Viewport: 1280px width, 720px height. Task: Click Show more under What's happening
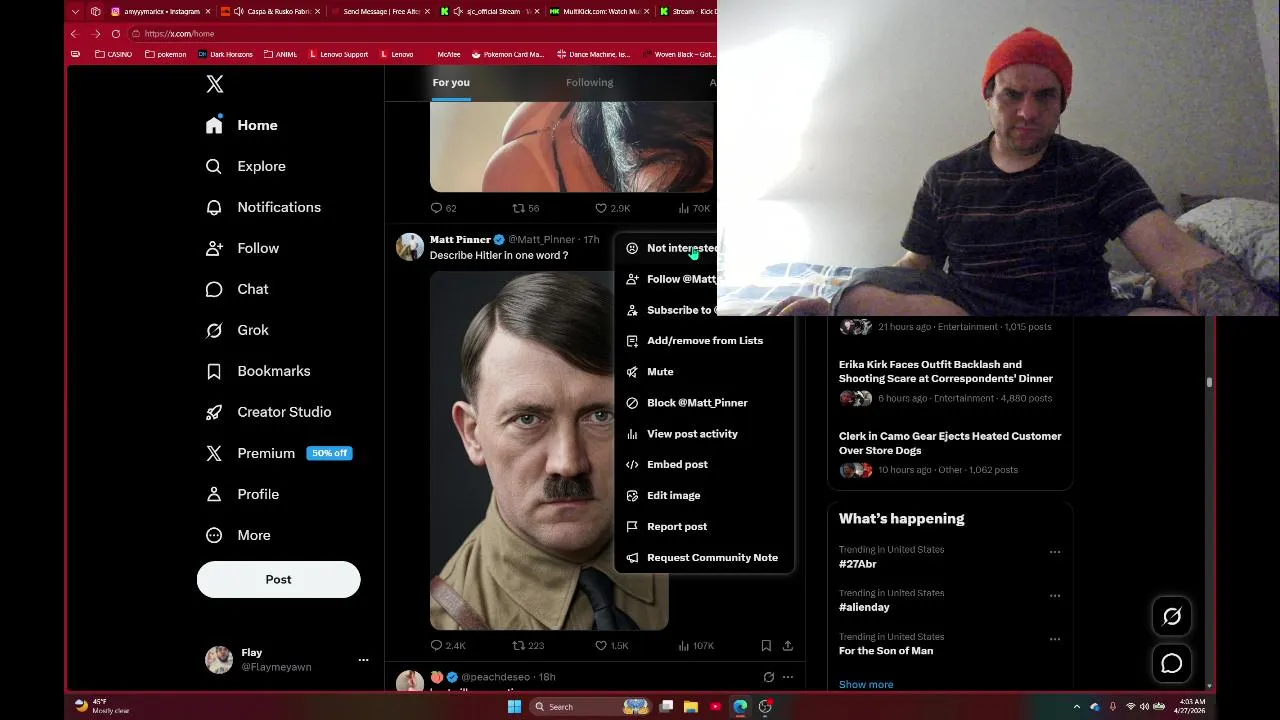click(866, 685)
